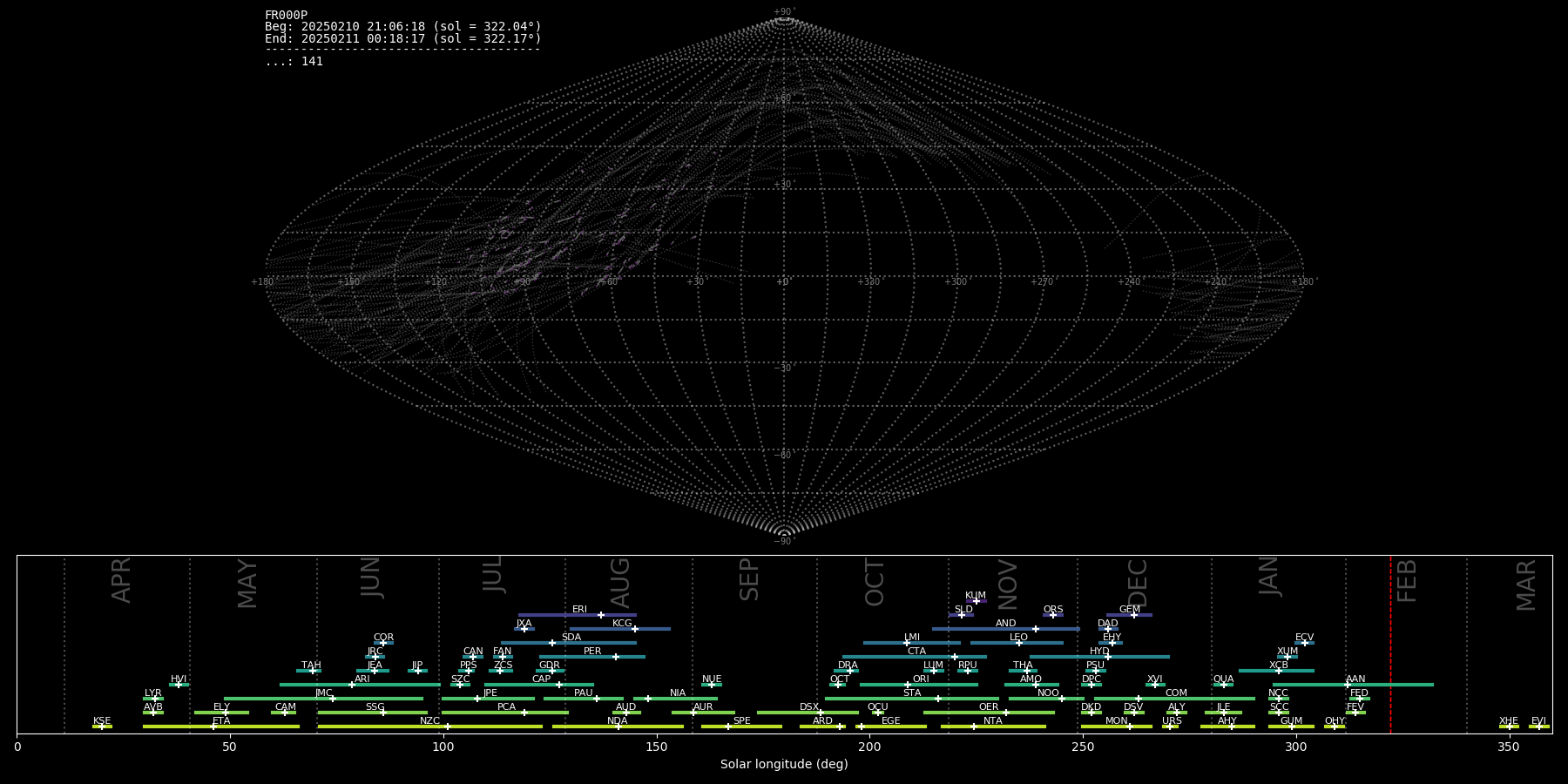
Task: Click the AUR shower label
Action: pyautogui.click(x=703, y=706)
